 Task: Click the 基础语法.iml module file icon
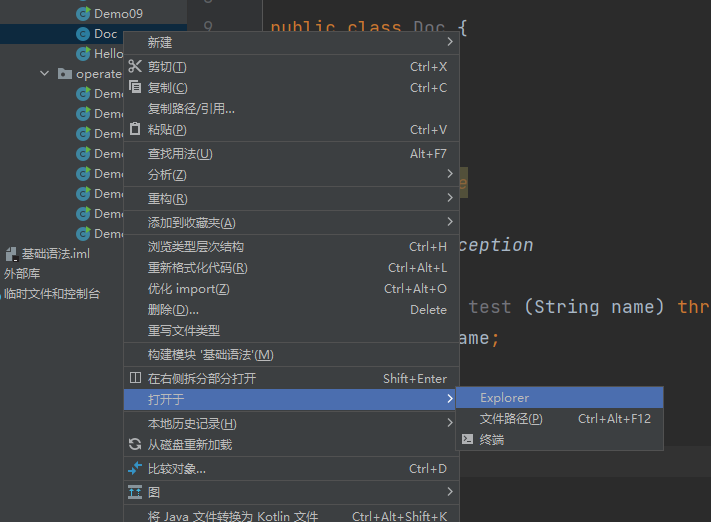click(11, 254)
